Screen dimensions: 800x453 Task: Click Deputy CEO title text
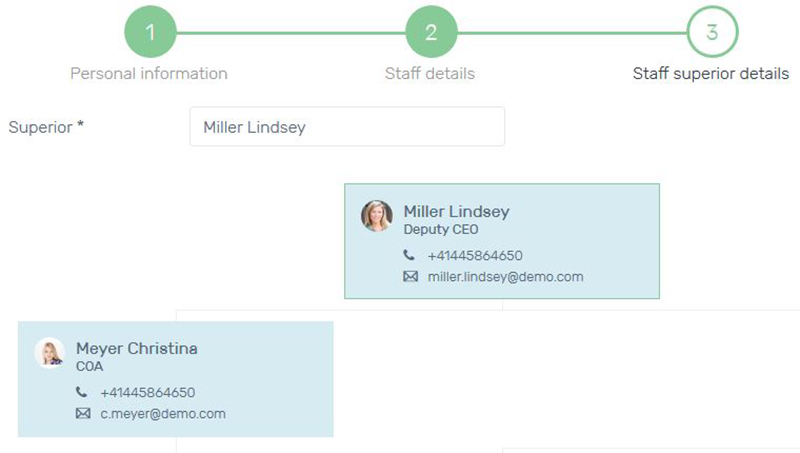(441, 230)
